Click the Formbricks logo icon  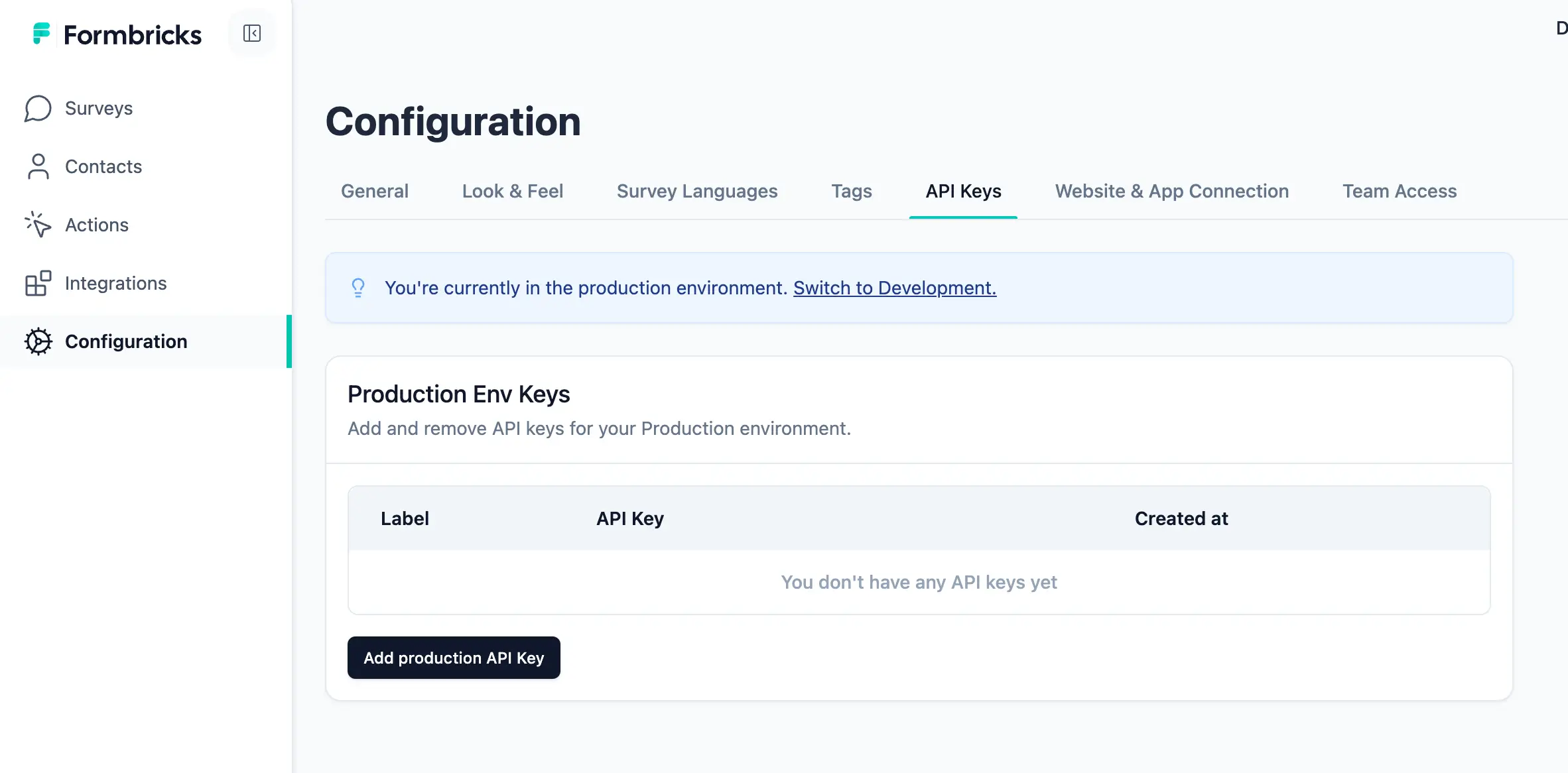(41, 33)
